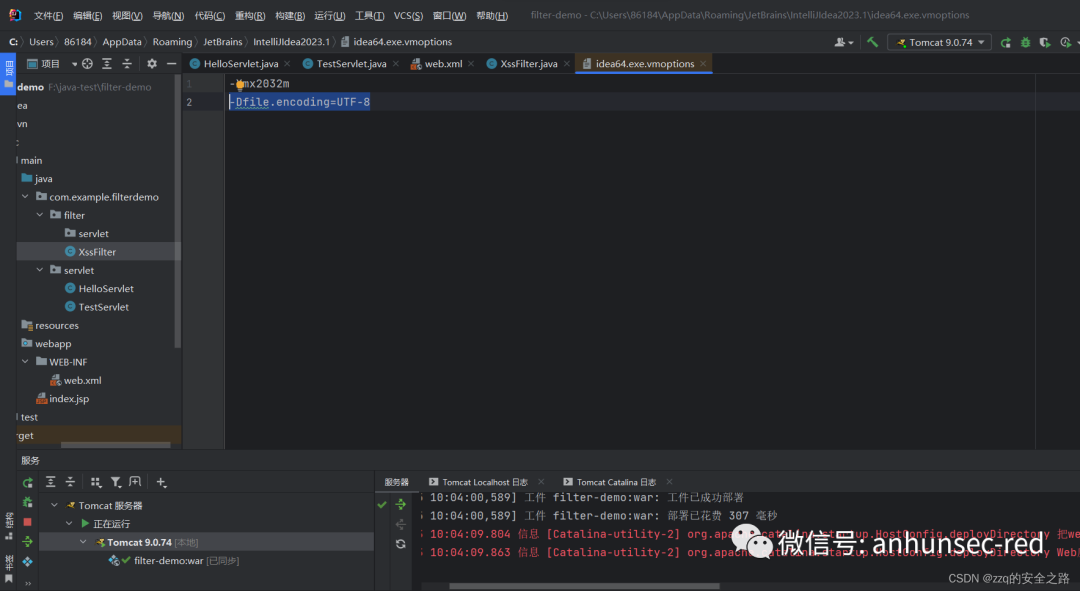Screen dimensions: 1080x591
Task: Open the 导航(N) menu
Action: 168,15
